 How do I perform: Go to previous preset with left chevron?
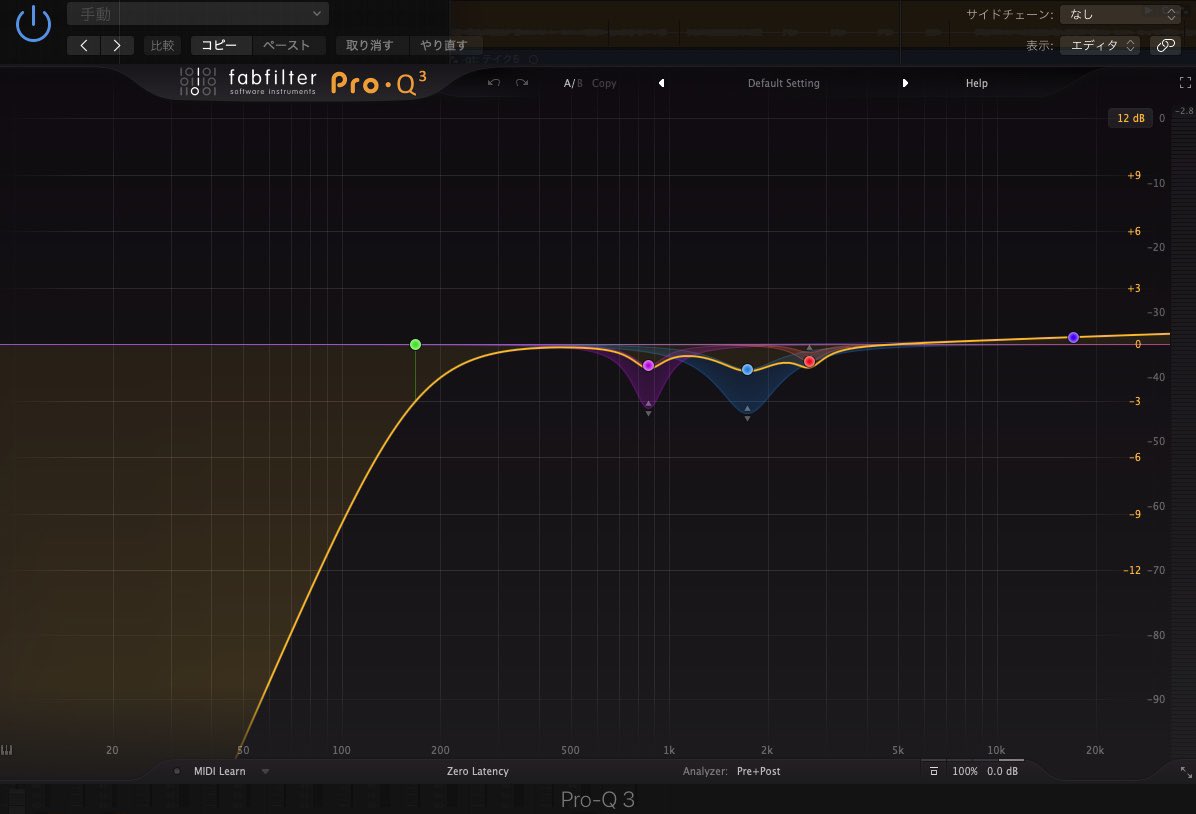click(x=84, y=45)
